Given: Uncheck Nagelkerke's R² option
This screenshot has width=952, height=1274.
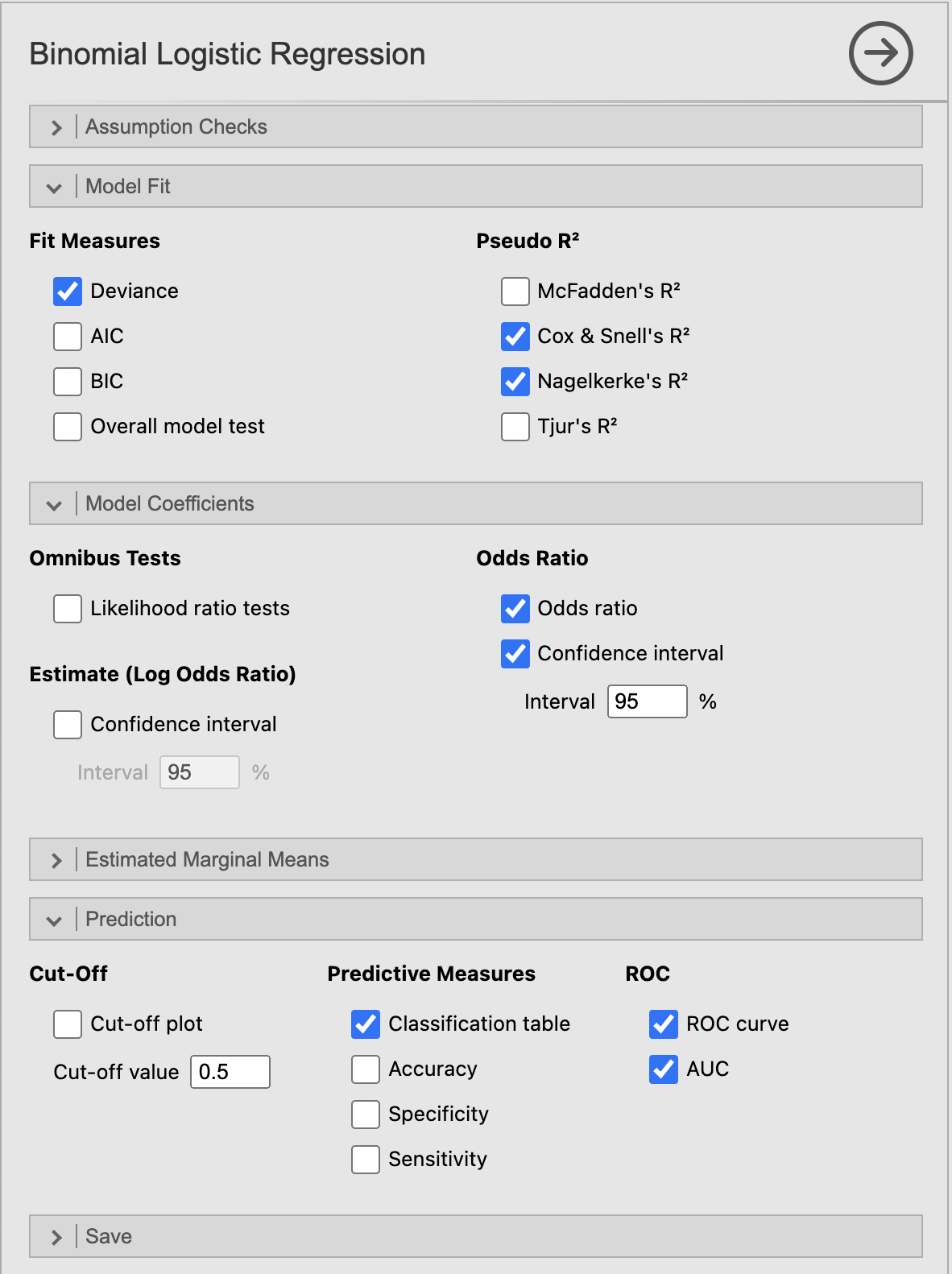Looking at the screenshot, I should pyautogui.click(x=515, y=382).
